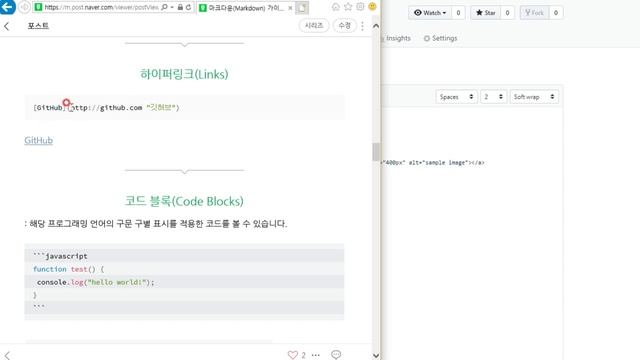Select the 마크다운(Markdown) 가이드 browser tab
This screenshot has width=640, height=360.
[246, 8]
